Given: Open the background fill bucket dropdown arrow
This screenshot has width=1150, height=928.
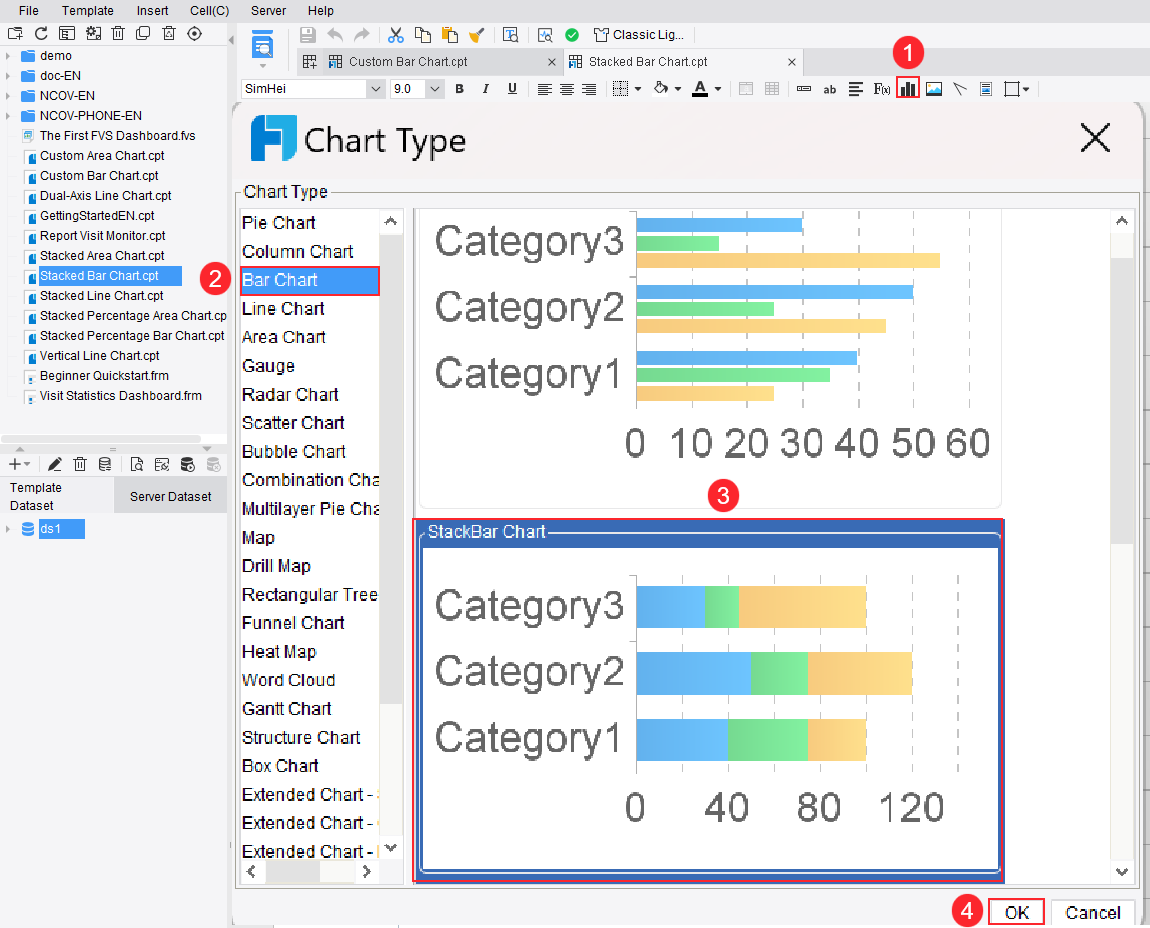Looking at the screenshot, I should [678, 89].
